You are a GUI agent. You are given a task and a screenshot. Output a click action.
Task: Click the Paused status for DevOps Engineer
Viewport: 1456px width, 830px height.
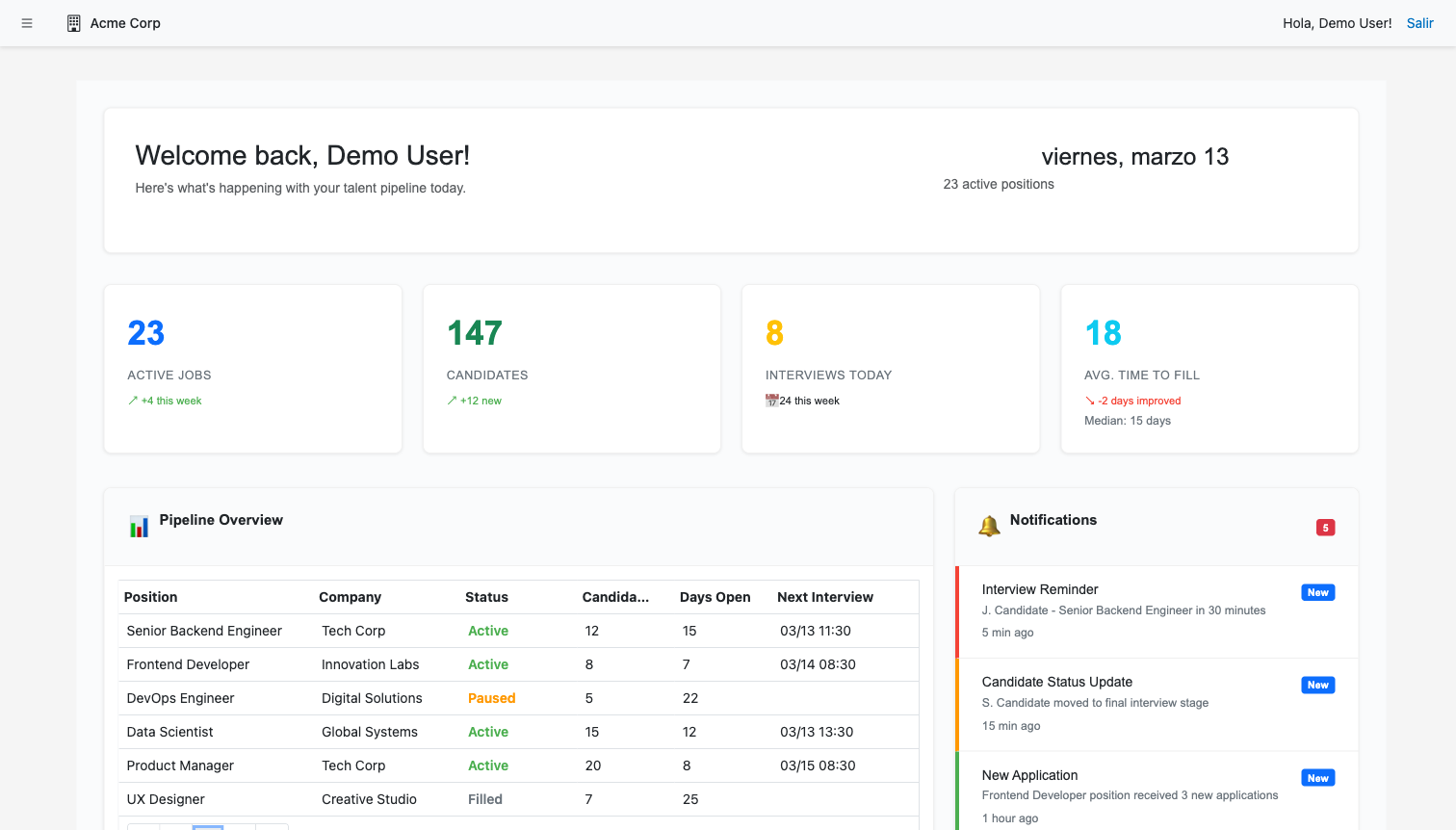(491, 698)
